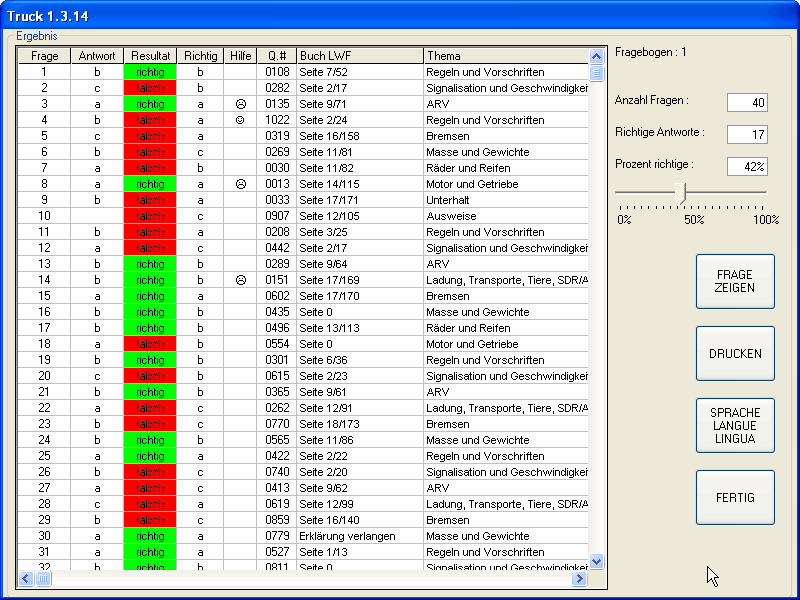
Task: Click the sad face icon in row 3
Action: click(x=240, y=104)
